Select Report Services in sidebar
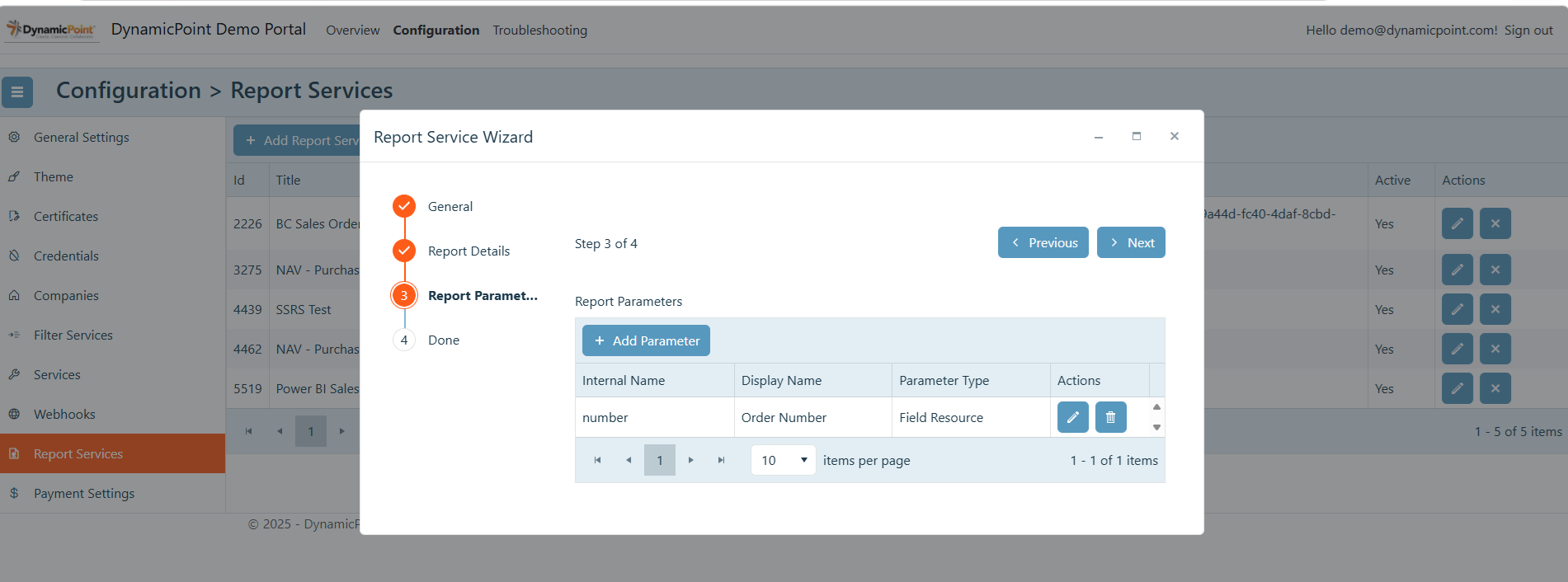This screenshot has height=582, width=1568. tap(112, 453)
